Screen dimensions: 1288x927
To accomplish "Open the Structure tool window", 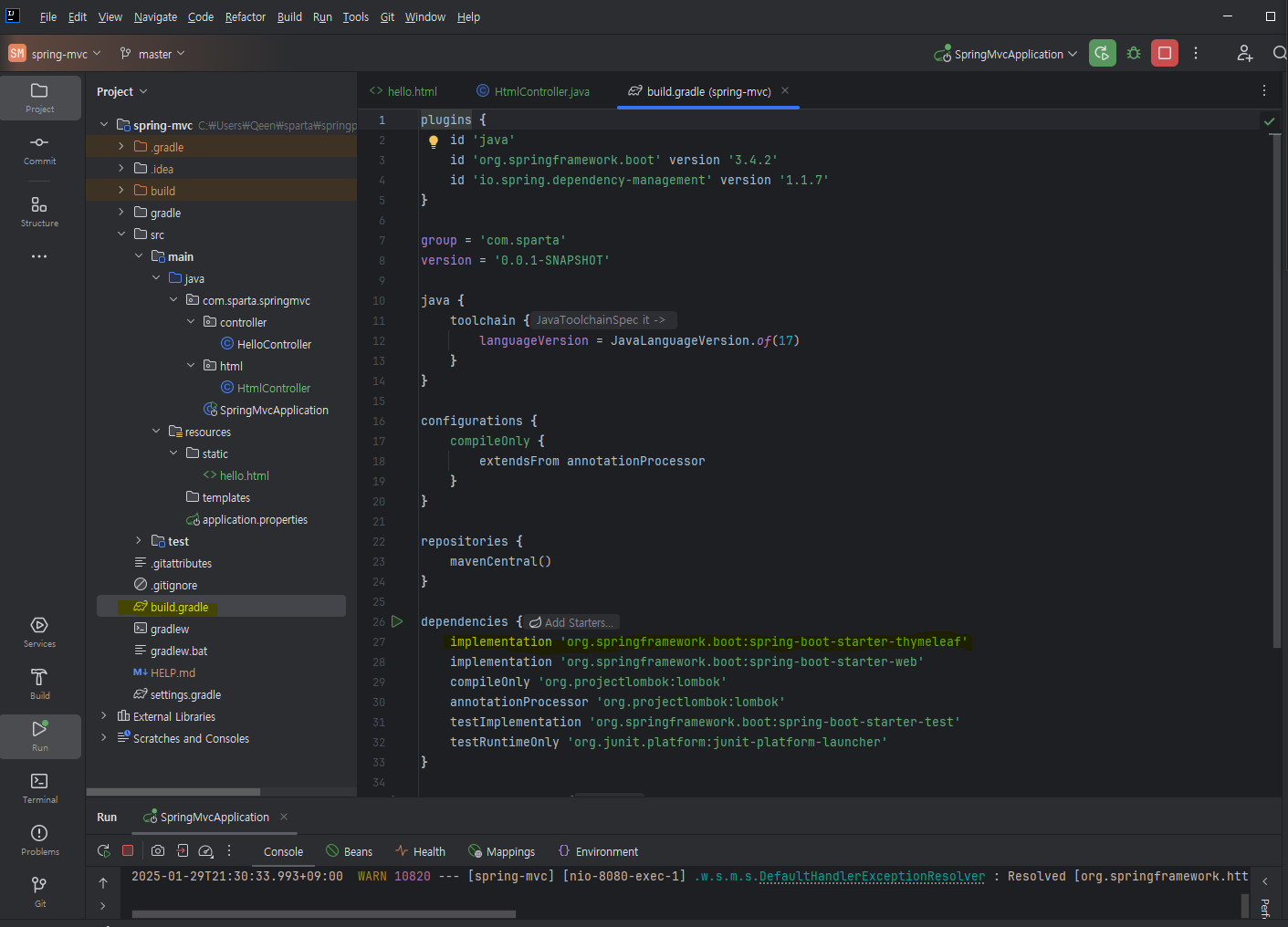I will (x=39, y=212).
